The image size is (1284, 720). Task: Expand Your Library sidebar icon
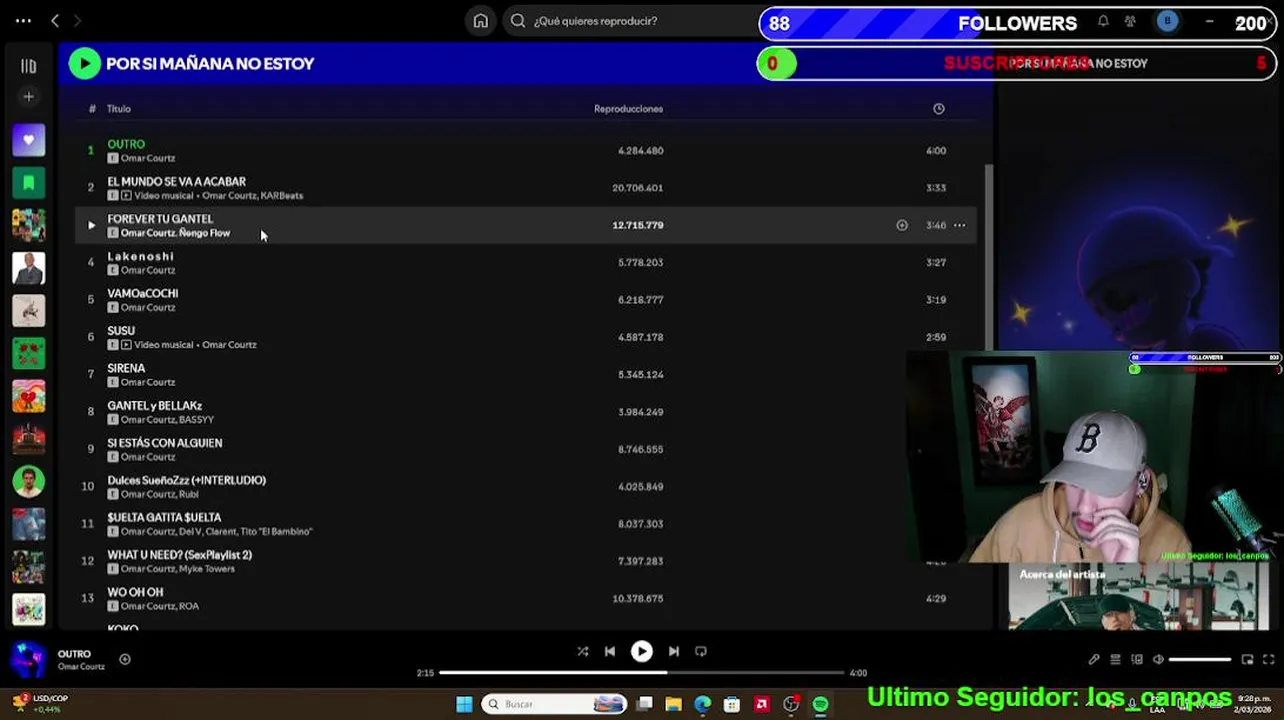point(28,66)
